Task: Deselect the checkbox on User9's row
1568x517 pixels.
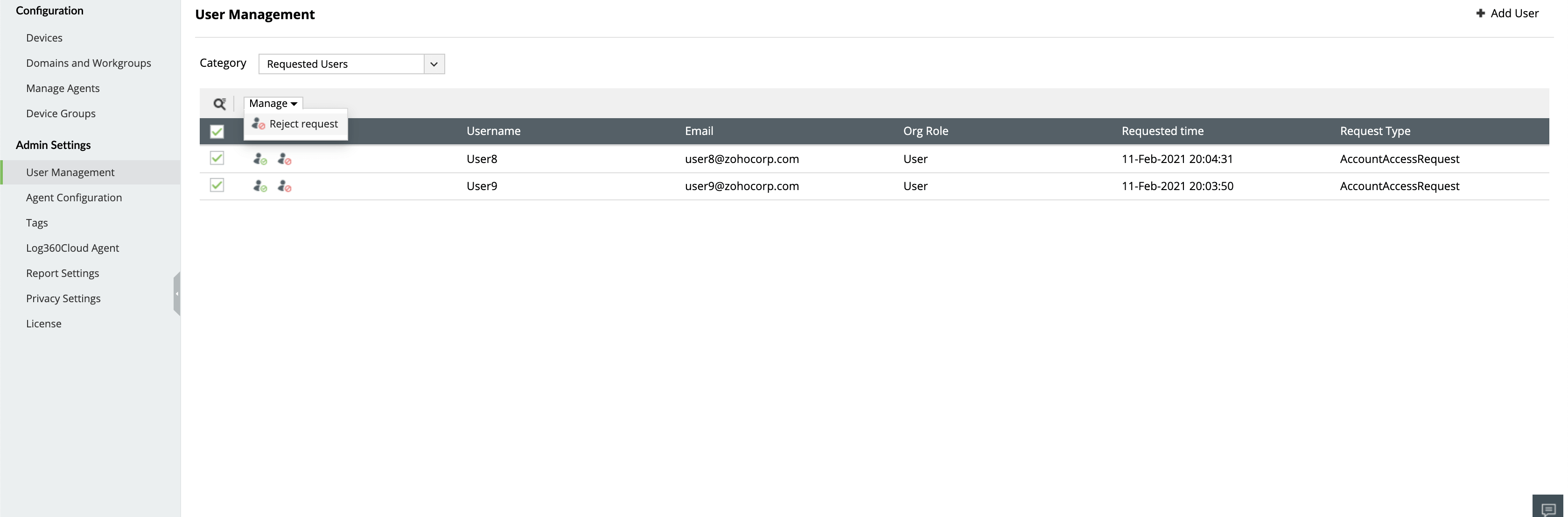Action: click(x=217, y=184)
